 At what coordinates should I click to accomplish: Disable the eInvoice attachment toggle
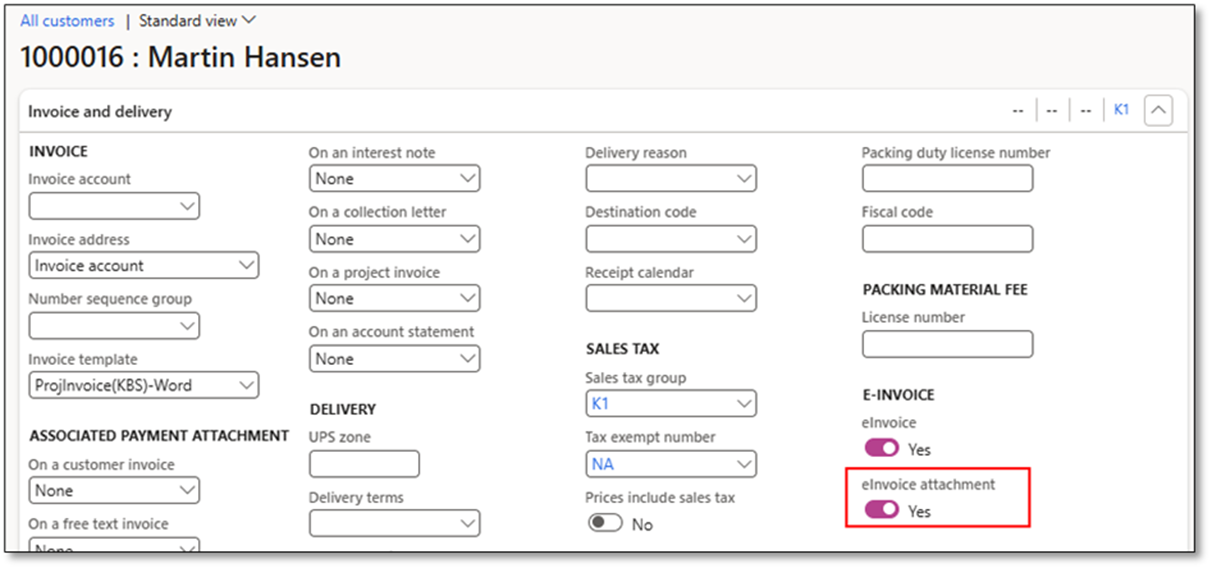(882, 510)
